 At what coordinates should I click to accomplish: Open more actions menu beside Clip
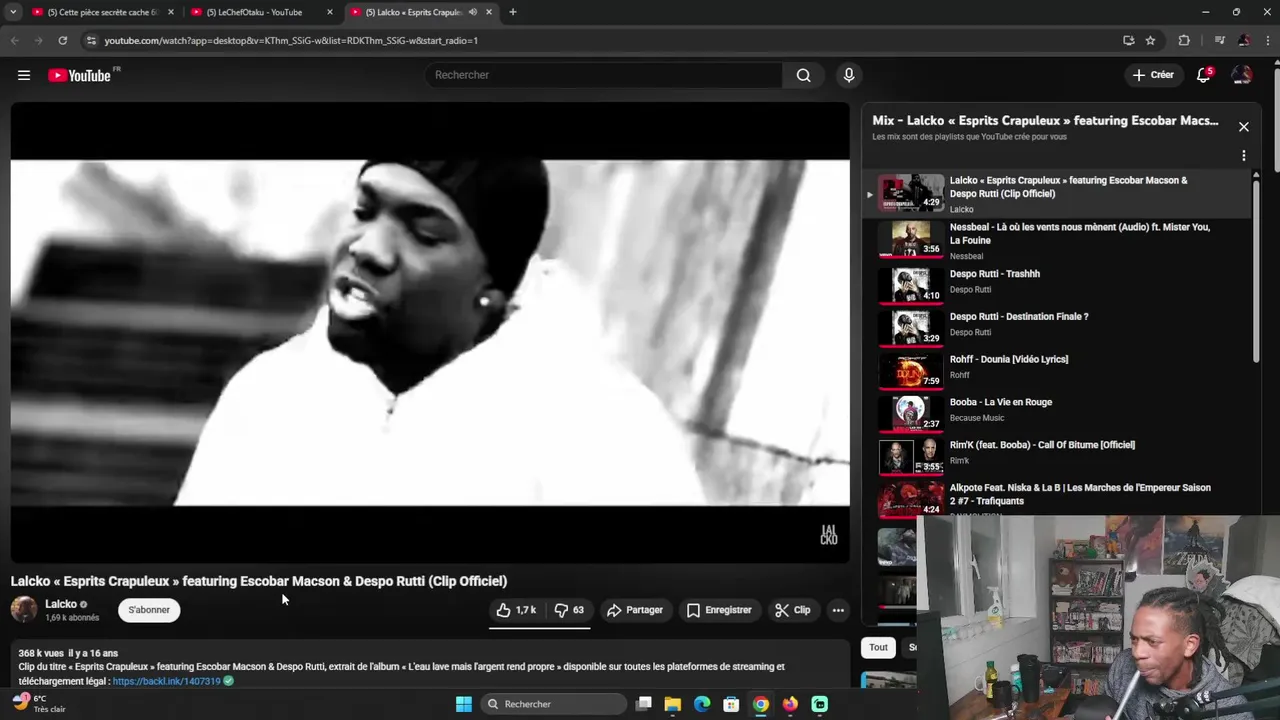click(x=838, y=610)
